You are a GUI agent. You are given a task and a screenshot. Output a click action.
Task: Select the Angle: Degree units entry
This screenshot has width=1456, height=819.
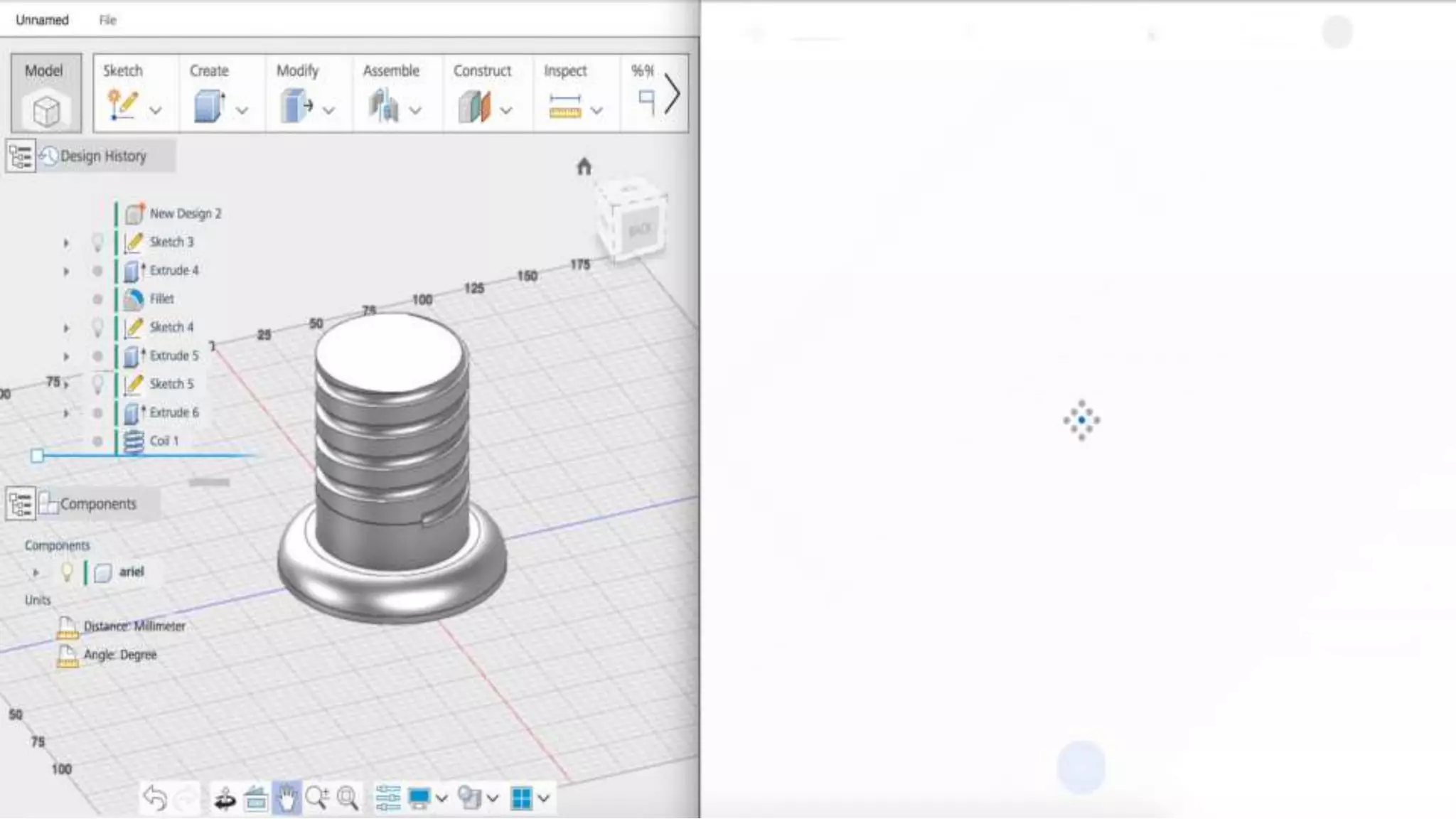(120, 655)
